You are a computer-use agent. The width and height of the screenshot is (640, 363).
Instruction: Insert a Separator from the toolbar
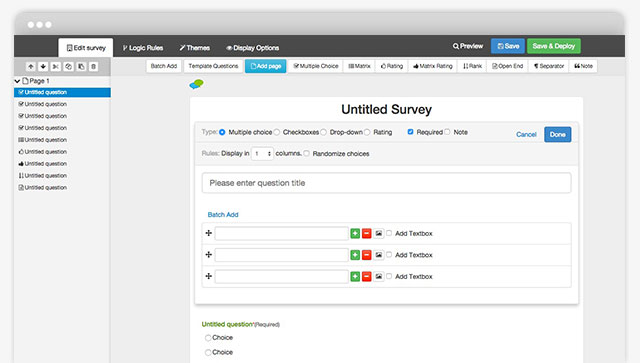click(549, 66)
